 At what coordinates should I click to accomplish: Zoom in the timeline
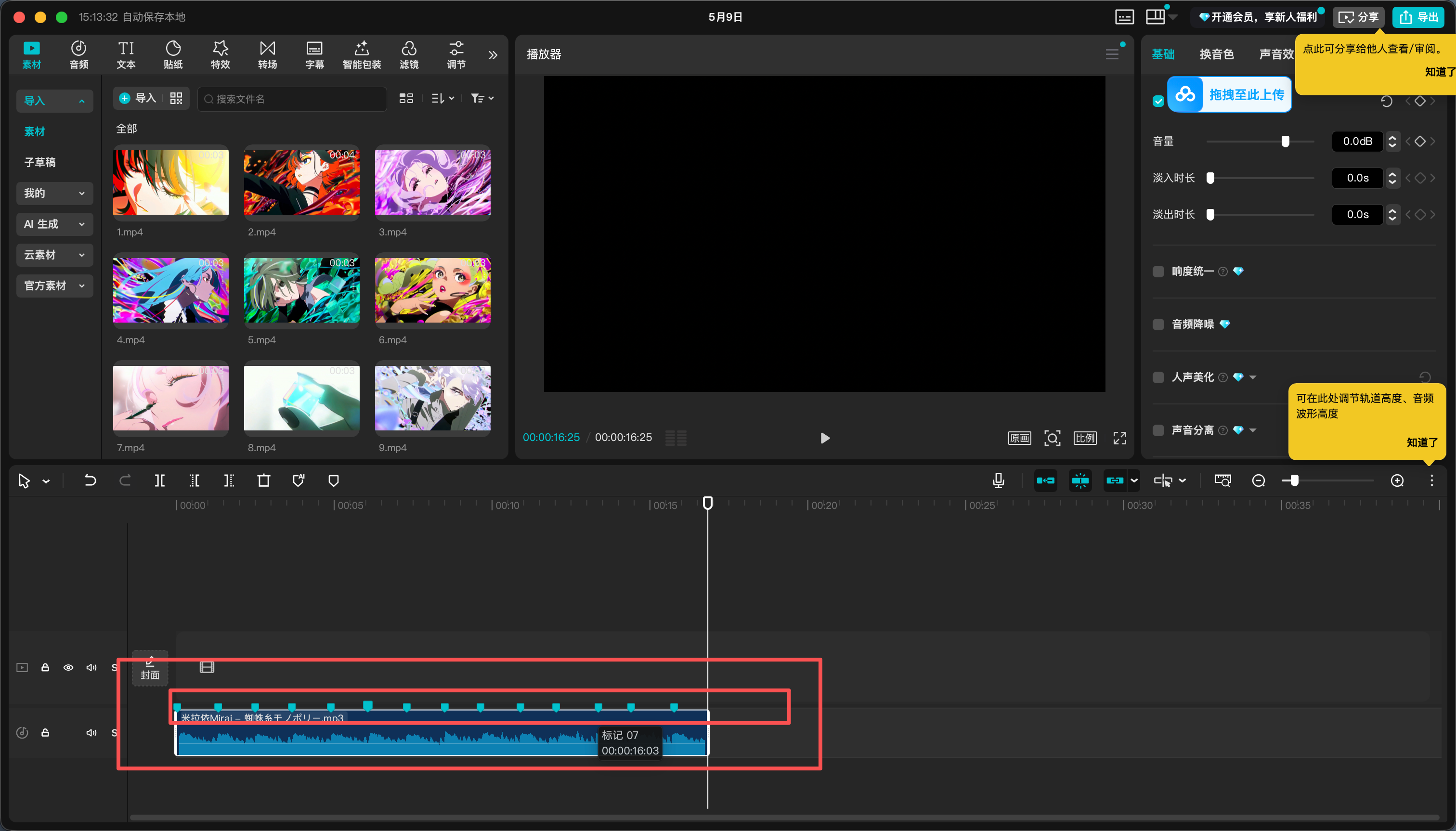pyautogui.click(x=1397, y=480)
